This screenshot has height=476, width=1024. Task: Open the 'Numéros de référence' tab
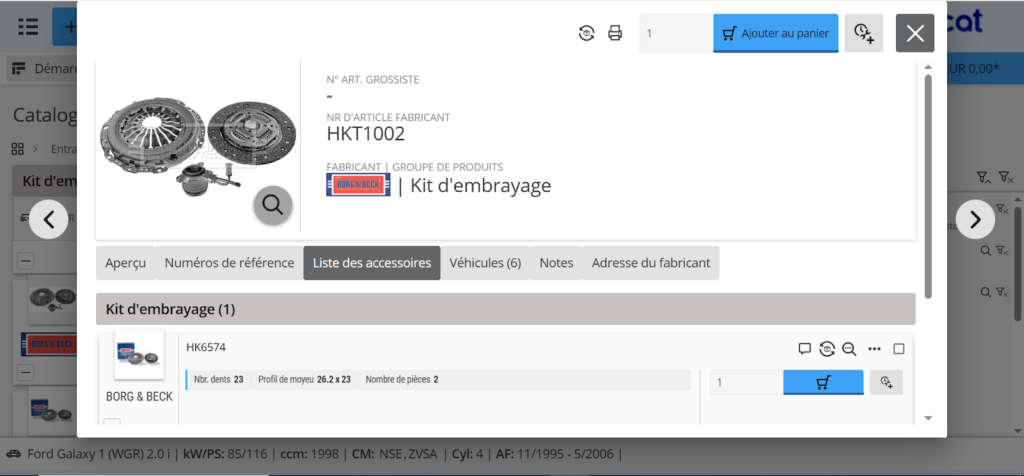point(229,263)
